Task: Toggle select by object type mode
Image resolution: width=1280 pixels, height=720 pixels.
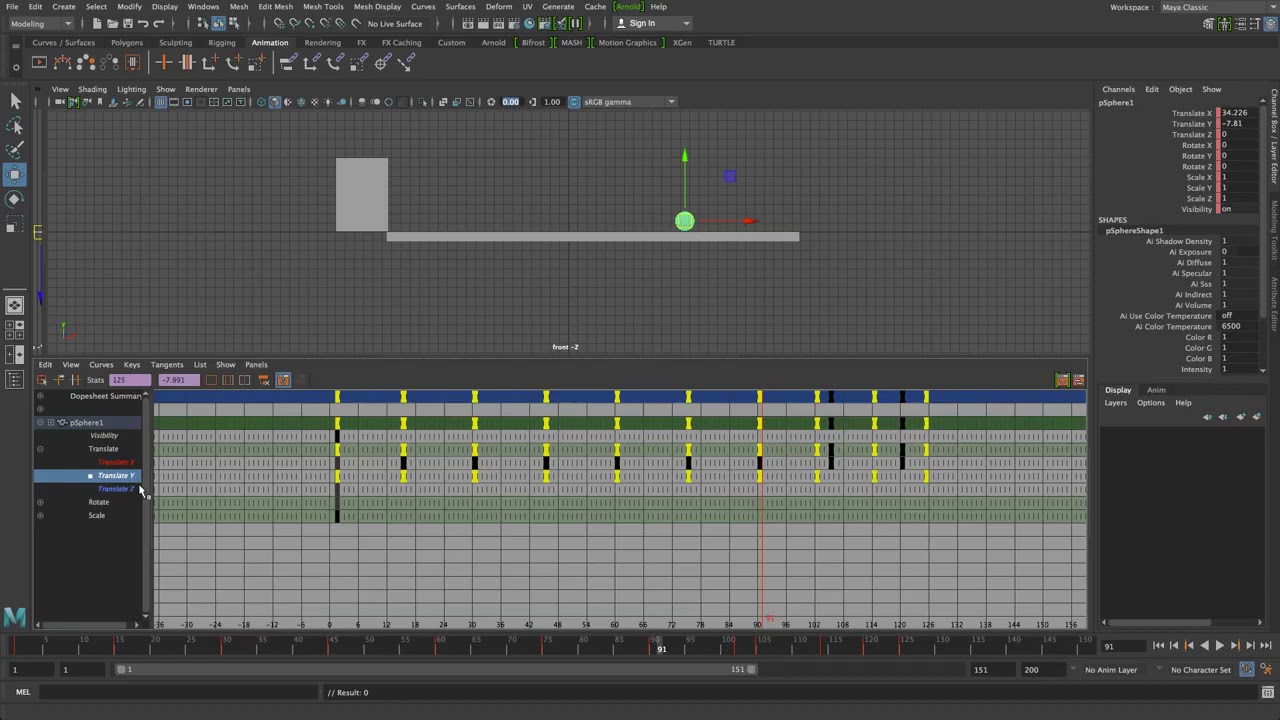Action: [x=217, y=23]
